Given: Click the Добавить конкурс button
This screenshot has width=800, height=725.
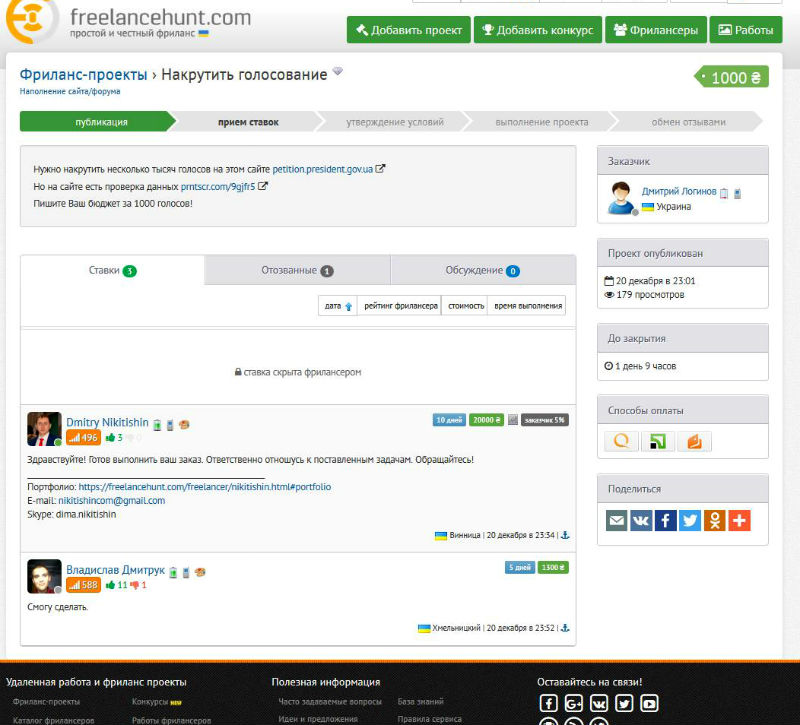Looking at the screenshot, I should [538, 30].
